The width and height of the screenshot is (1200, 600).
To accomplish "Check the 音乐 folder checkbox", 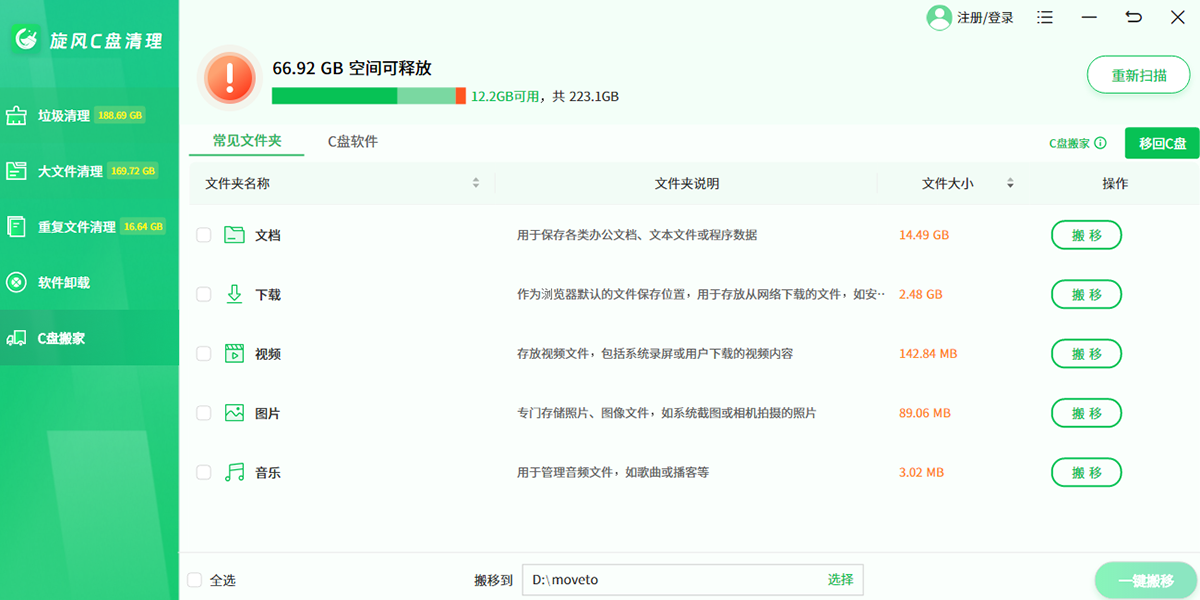I will [x=204, y=472].
